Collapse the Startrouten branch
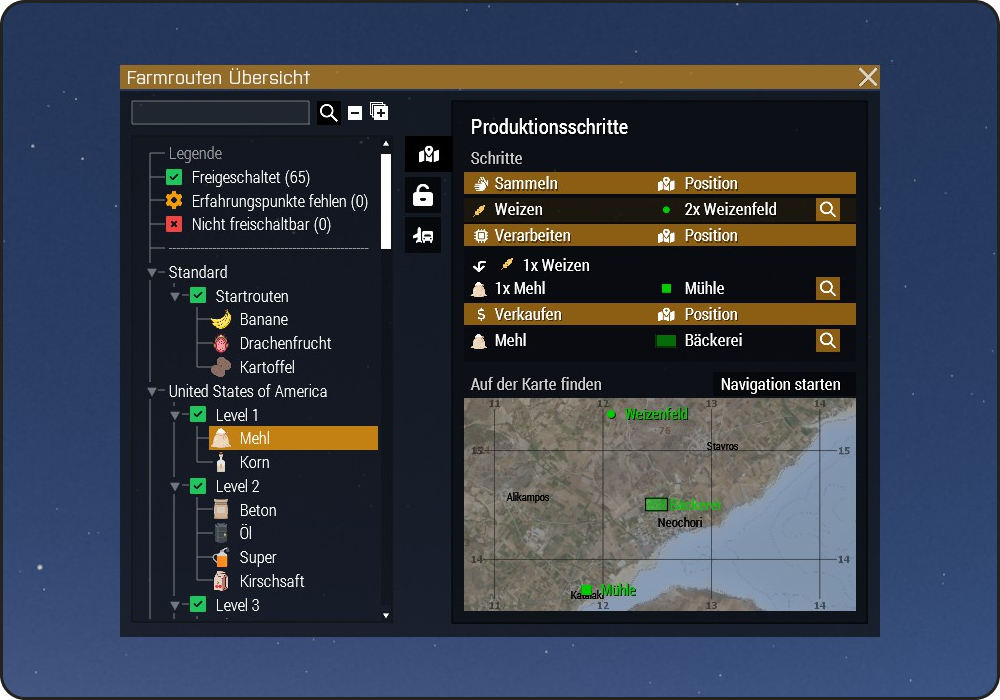This screenshot has height=700, width=1000. click(x=175, y=296)
